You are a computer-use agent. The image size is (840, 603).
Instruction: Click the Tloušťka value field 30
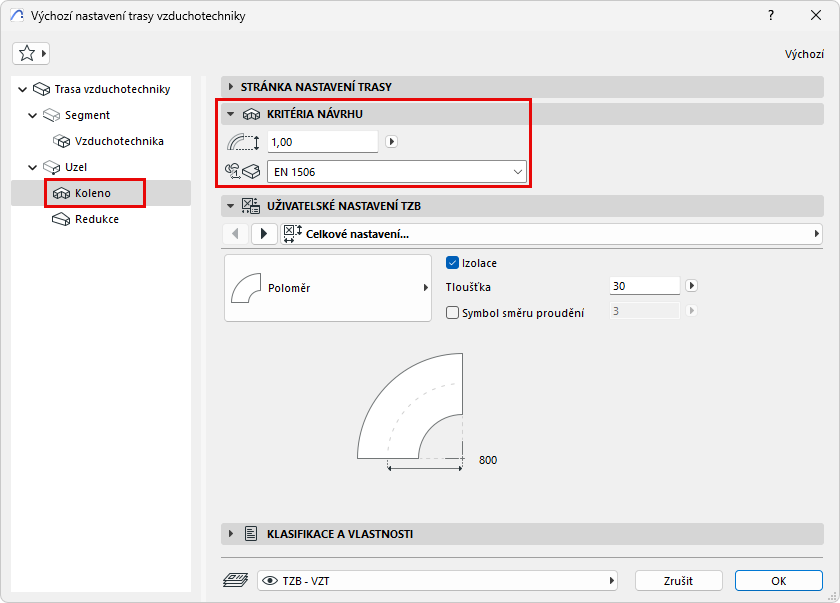click(644, 286)
